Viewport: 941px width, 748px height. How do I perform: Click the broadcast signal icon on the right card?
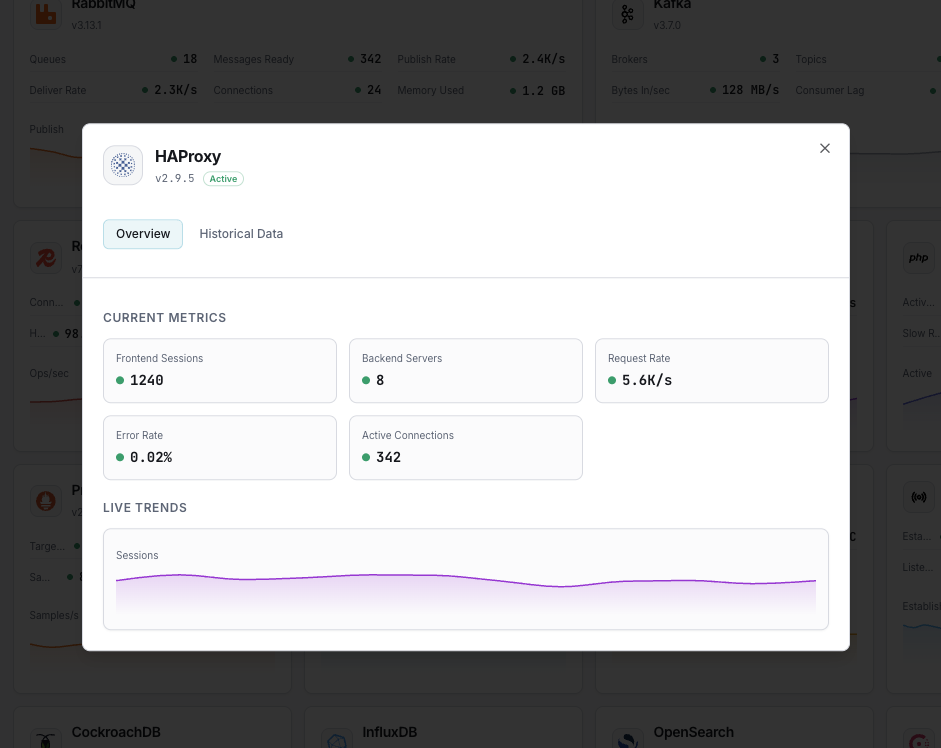(917, 497)
